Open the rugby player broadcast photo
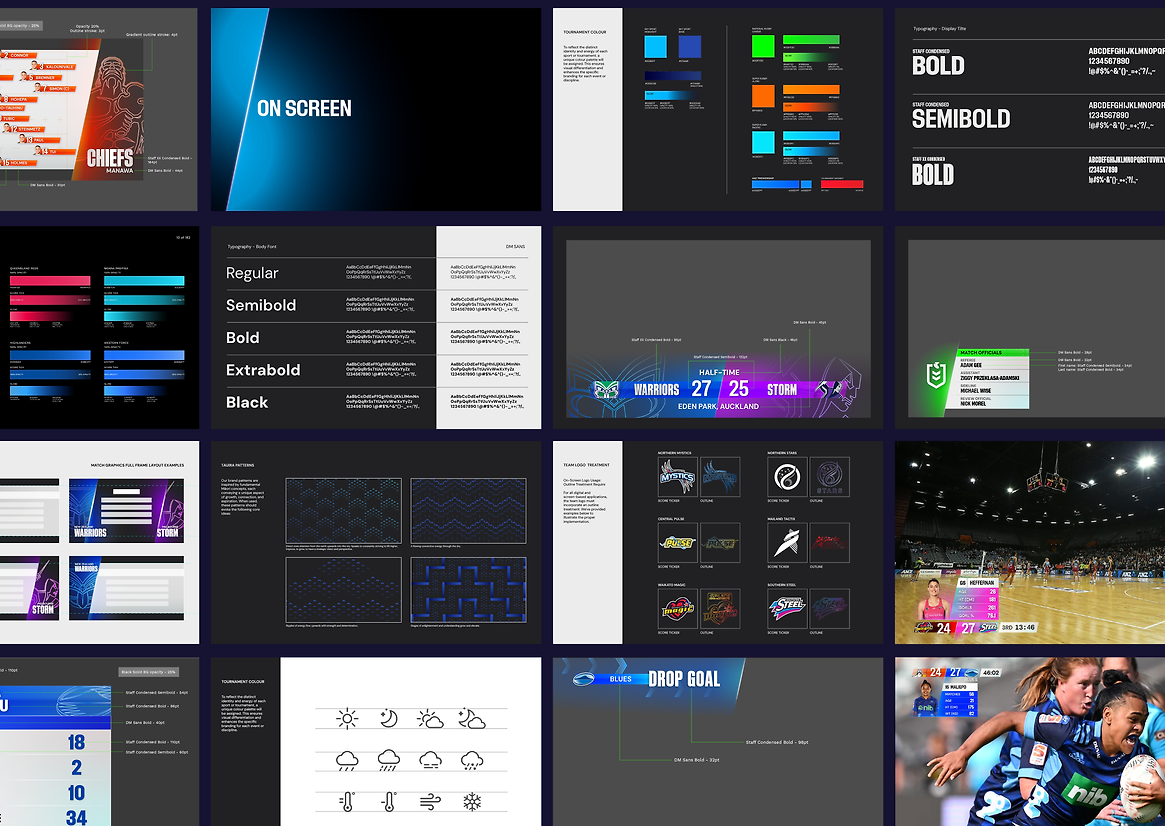The image size is (1165, 826). pos(1030,741)
